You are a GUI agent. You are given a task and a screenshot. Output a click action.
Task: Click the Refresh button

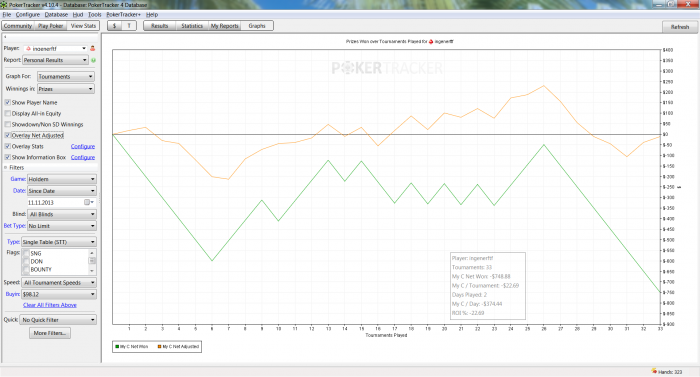click(679, 27)
